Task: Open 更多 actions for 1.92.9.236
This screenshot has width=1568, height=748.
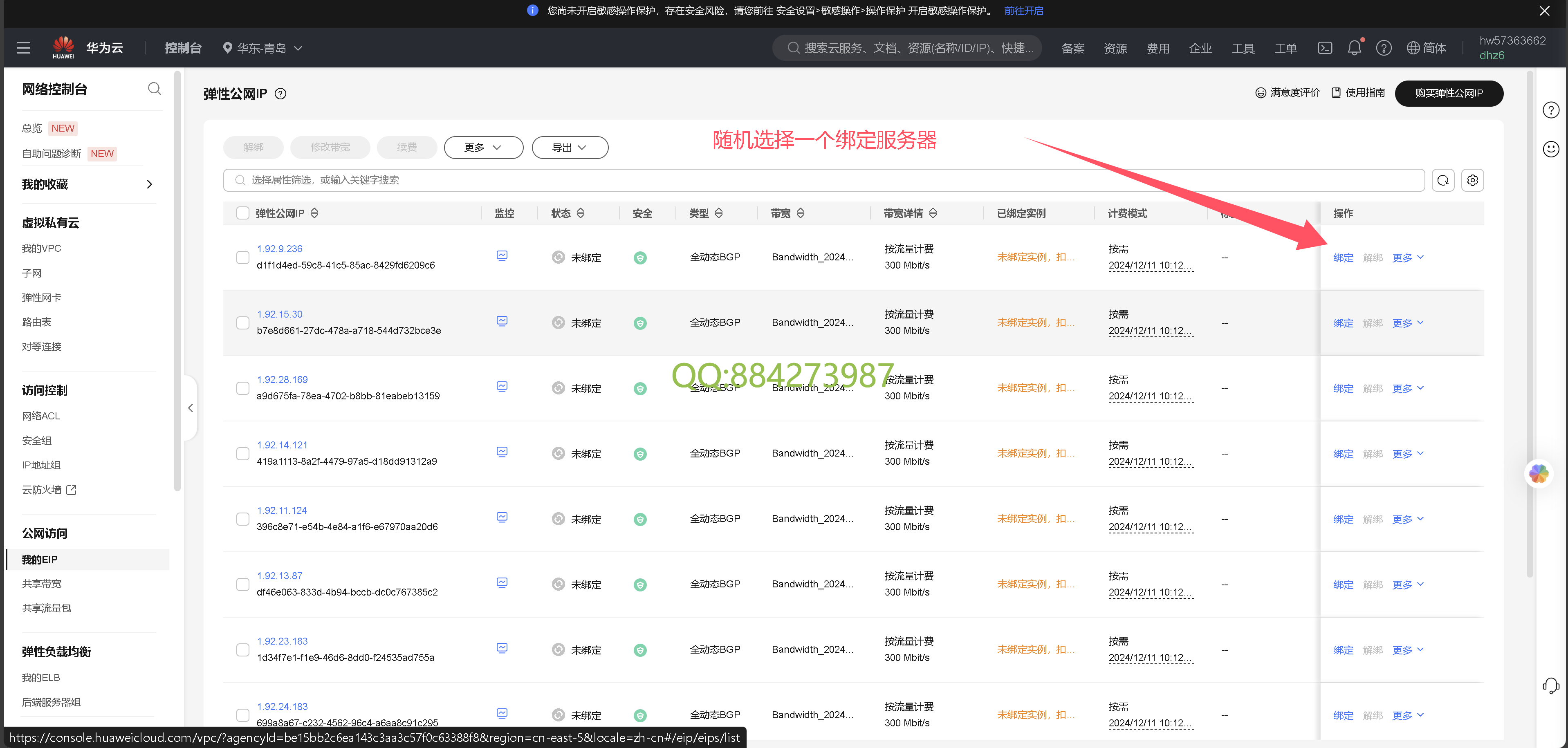Action: tap(1407, 258)
